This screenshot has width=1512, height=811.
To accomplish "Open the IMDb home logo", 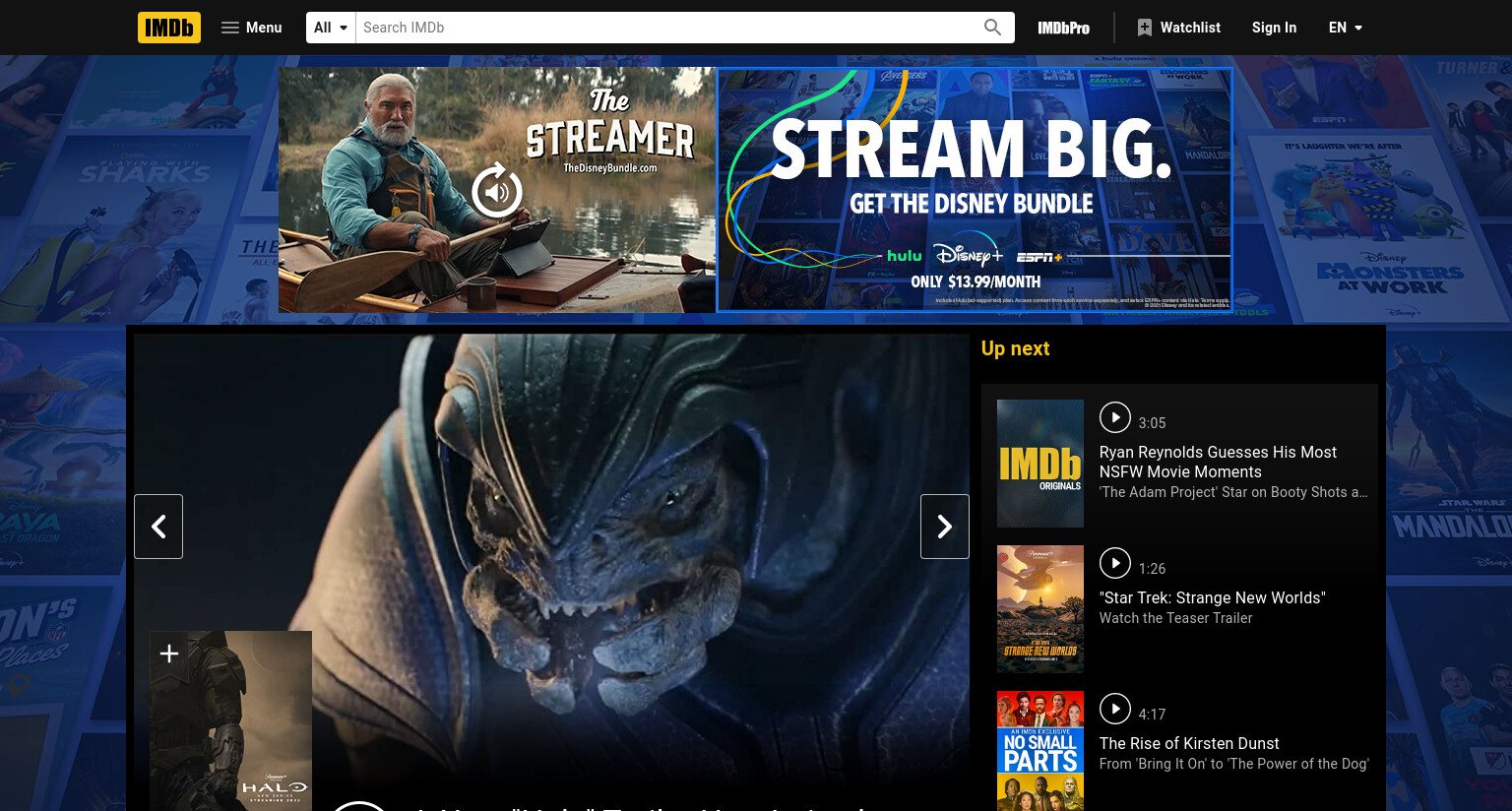I will [x=169, y=28].
